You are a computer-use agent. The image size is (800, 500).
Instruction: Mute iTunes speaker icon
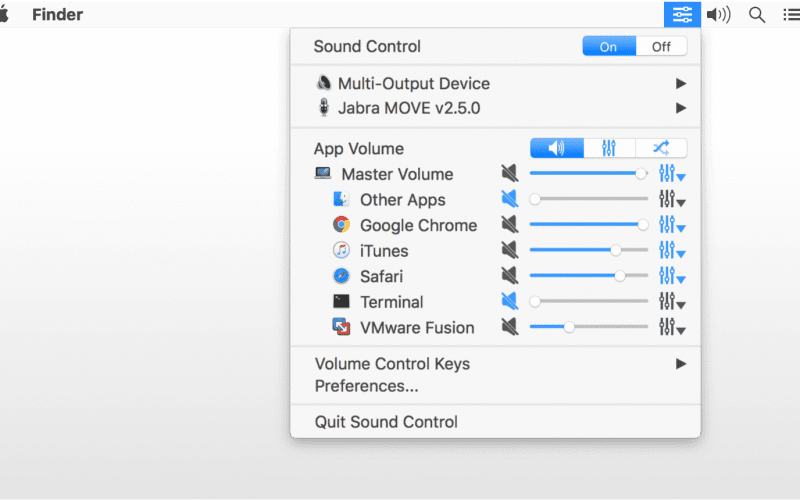(509, 250)
